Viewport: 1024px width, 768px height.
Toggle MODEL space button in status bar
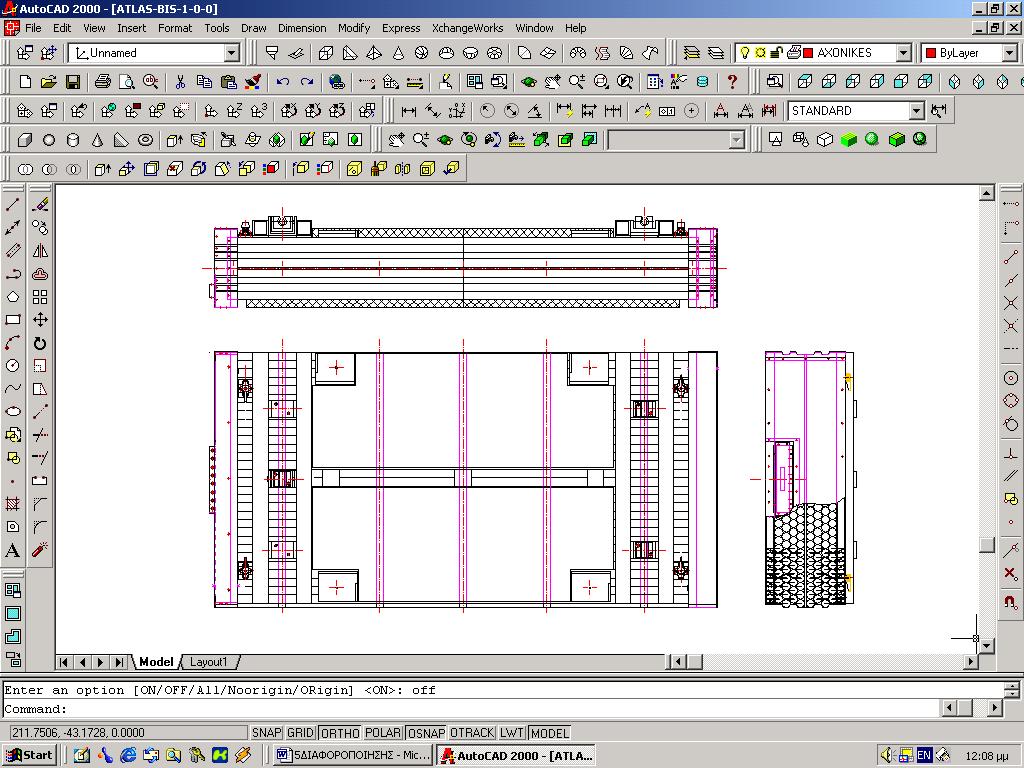550,733
